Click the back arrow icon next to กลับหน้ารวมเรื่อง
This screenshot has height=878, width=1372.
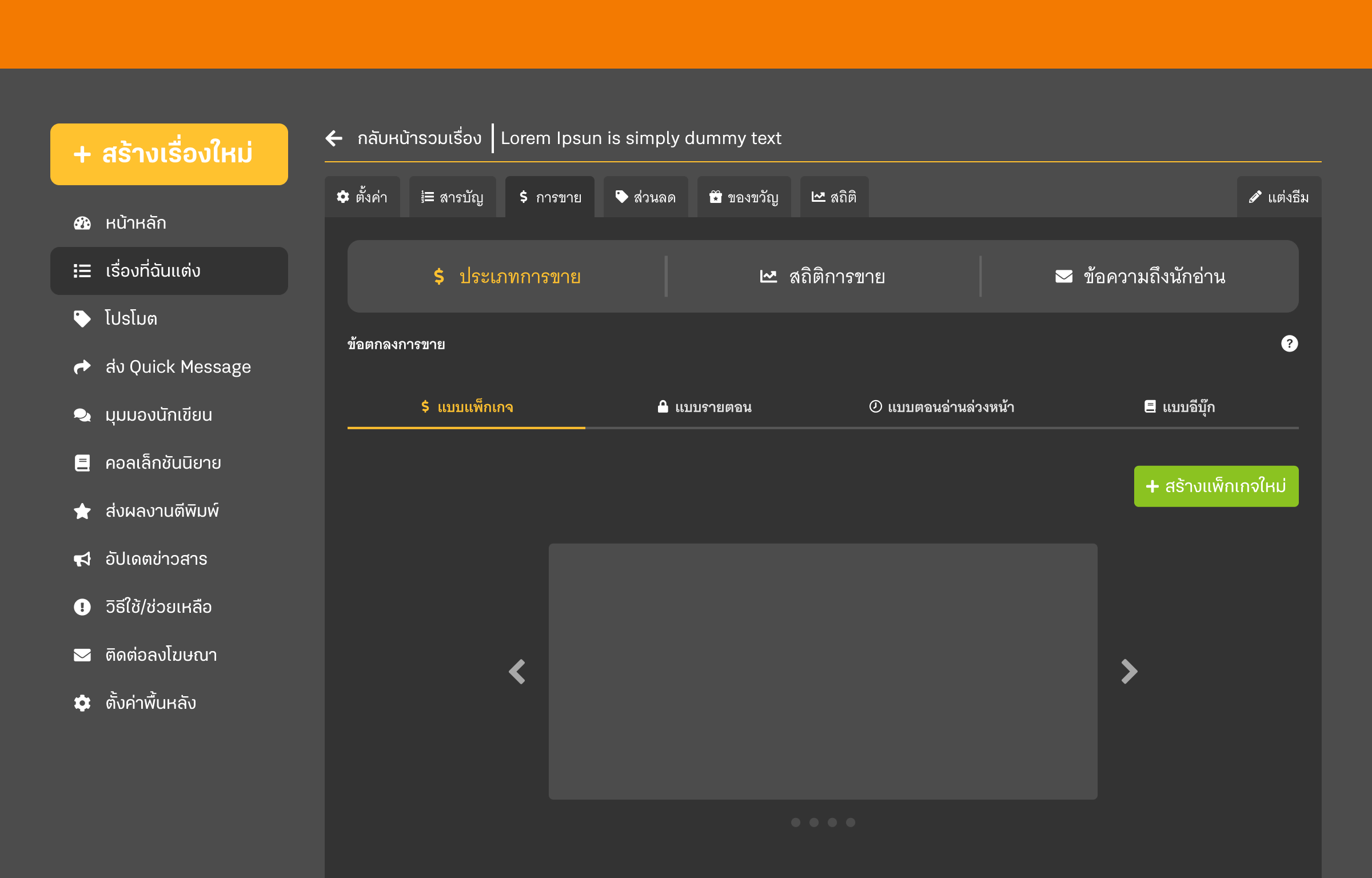(334, 138)
